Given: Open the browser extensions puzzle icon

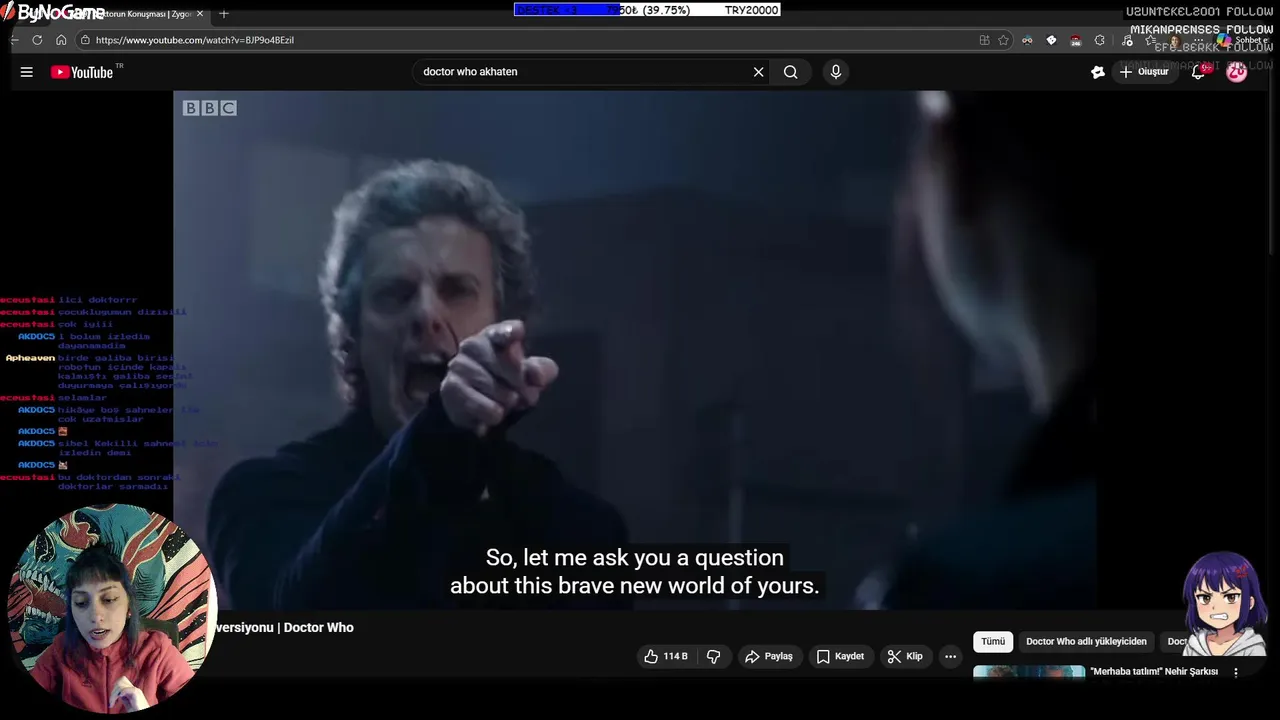Looking at the screenshot, I should click(1100, 40).
